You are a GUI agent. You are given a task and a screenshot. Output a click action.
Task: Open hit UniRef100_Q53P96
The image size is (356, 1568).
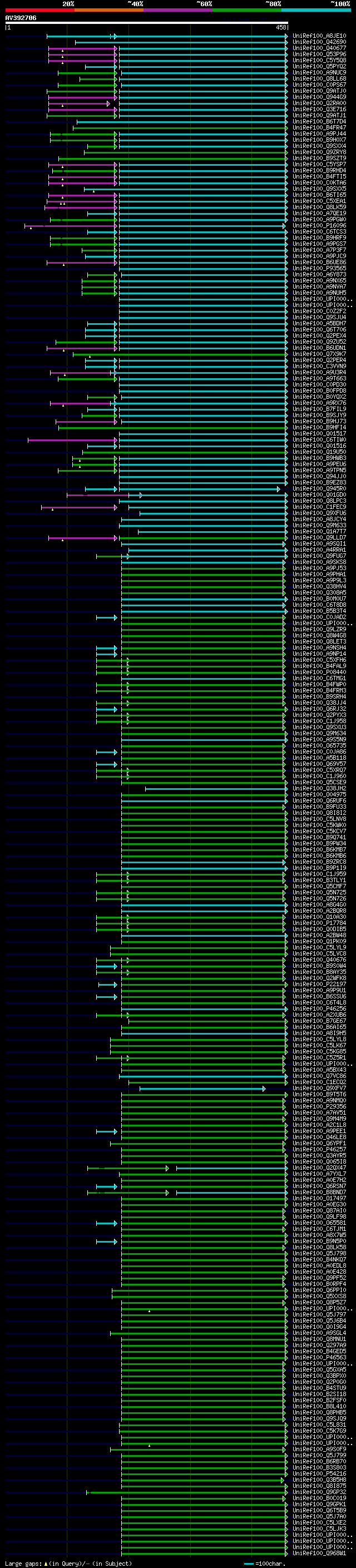pyautogui.click(x=319, y=54)
